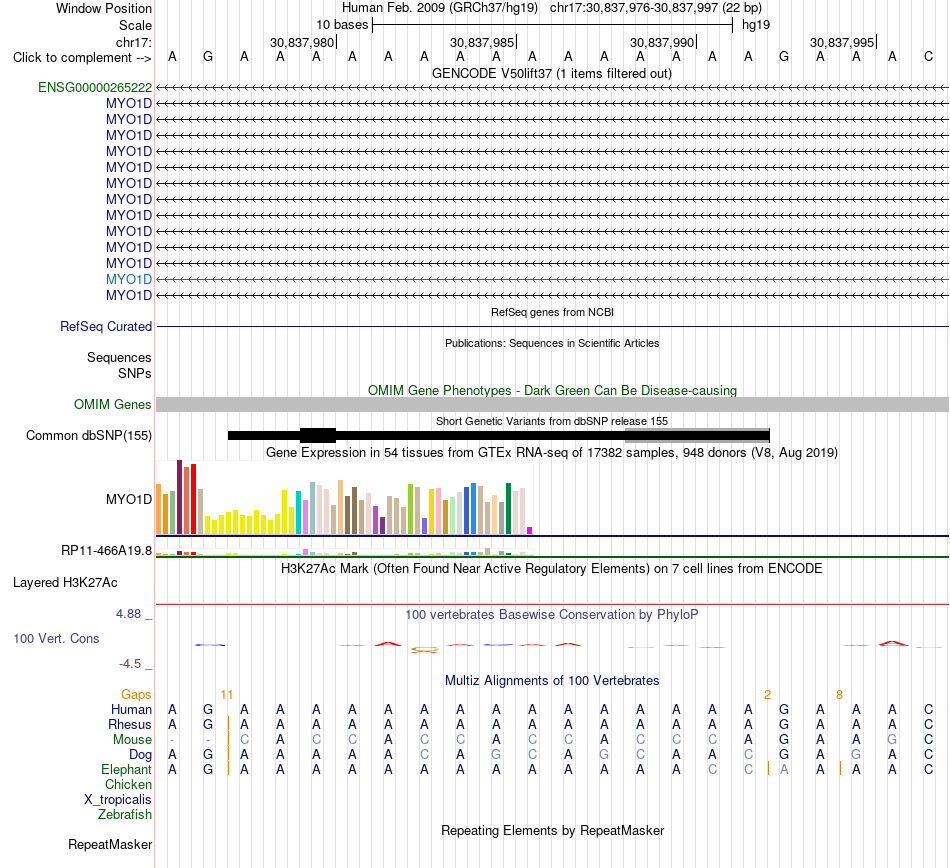Select the ENSG00000265222 gene label
Viewport: 950px width, 868px height.
point(95,87)
